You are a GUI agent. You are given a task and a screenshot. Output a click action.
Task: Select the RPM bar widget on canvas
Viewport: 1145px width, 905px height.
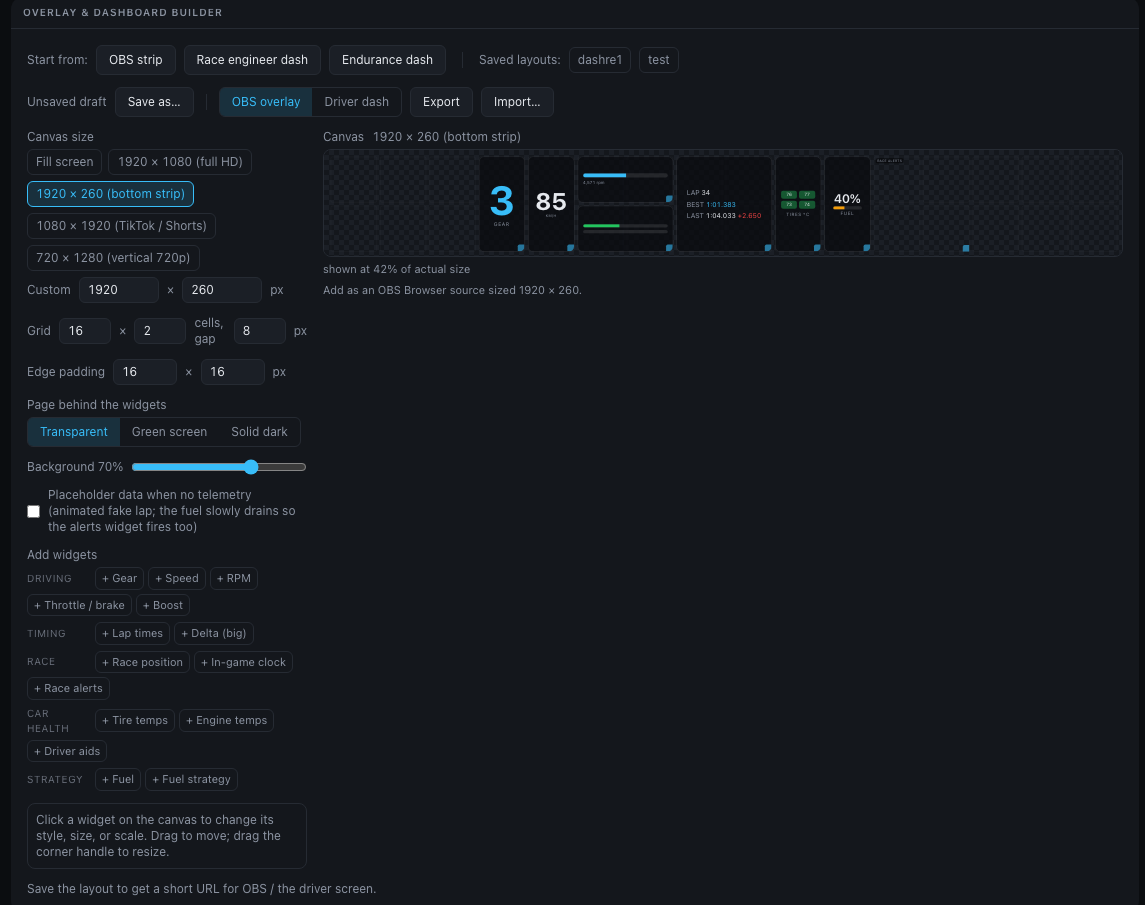click(x=625, y=179)
